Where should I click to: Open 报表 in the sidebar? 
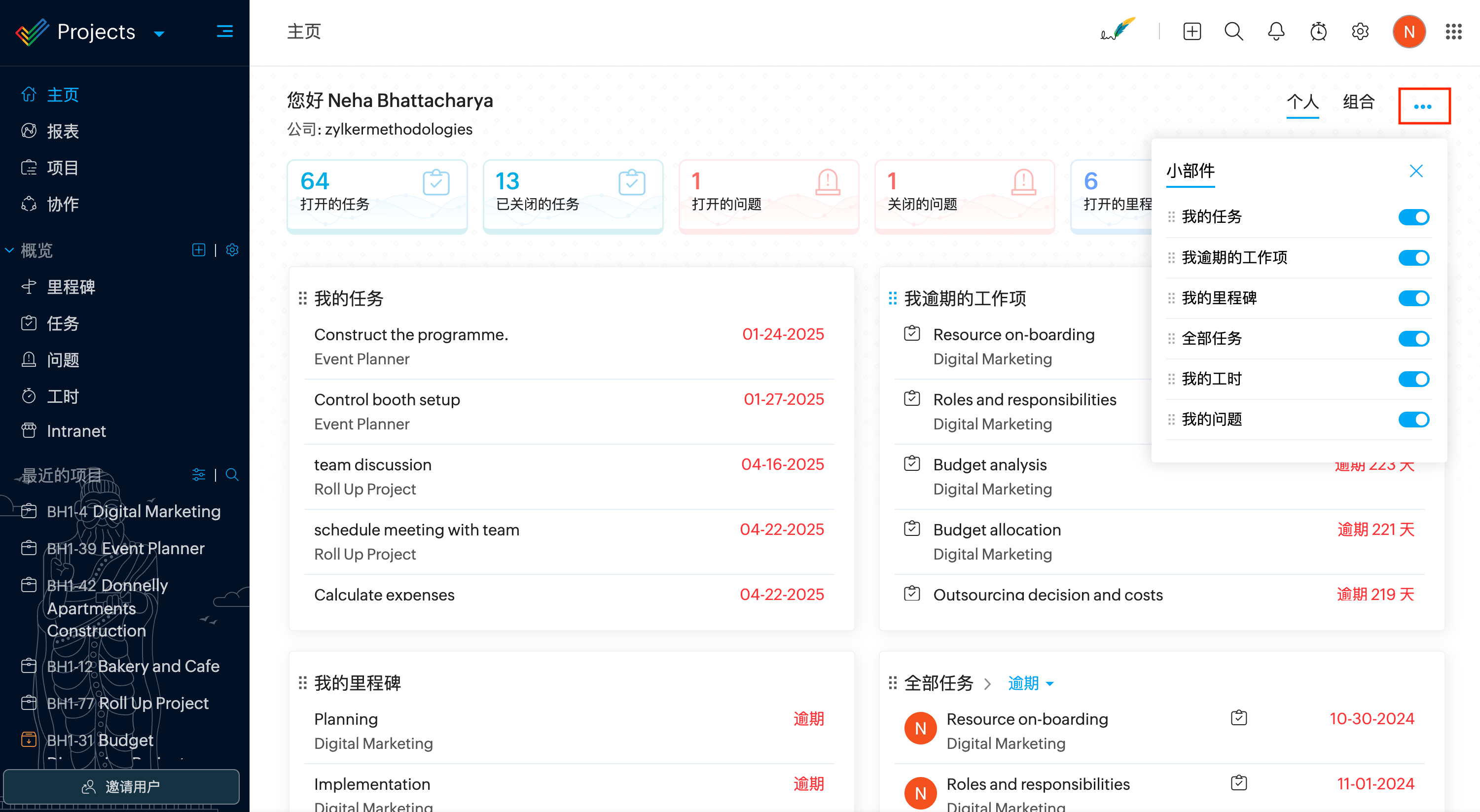(63, 131)
